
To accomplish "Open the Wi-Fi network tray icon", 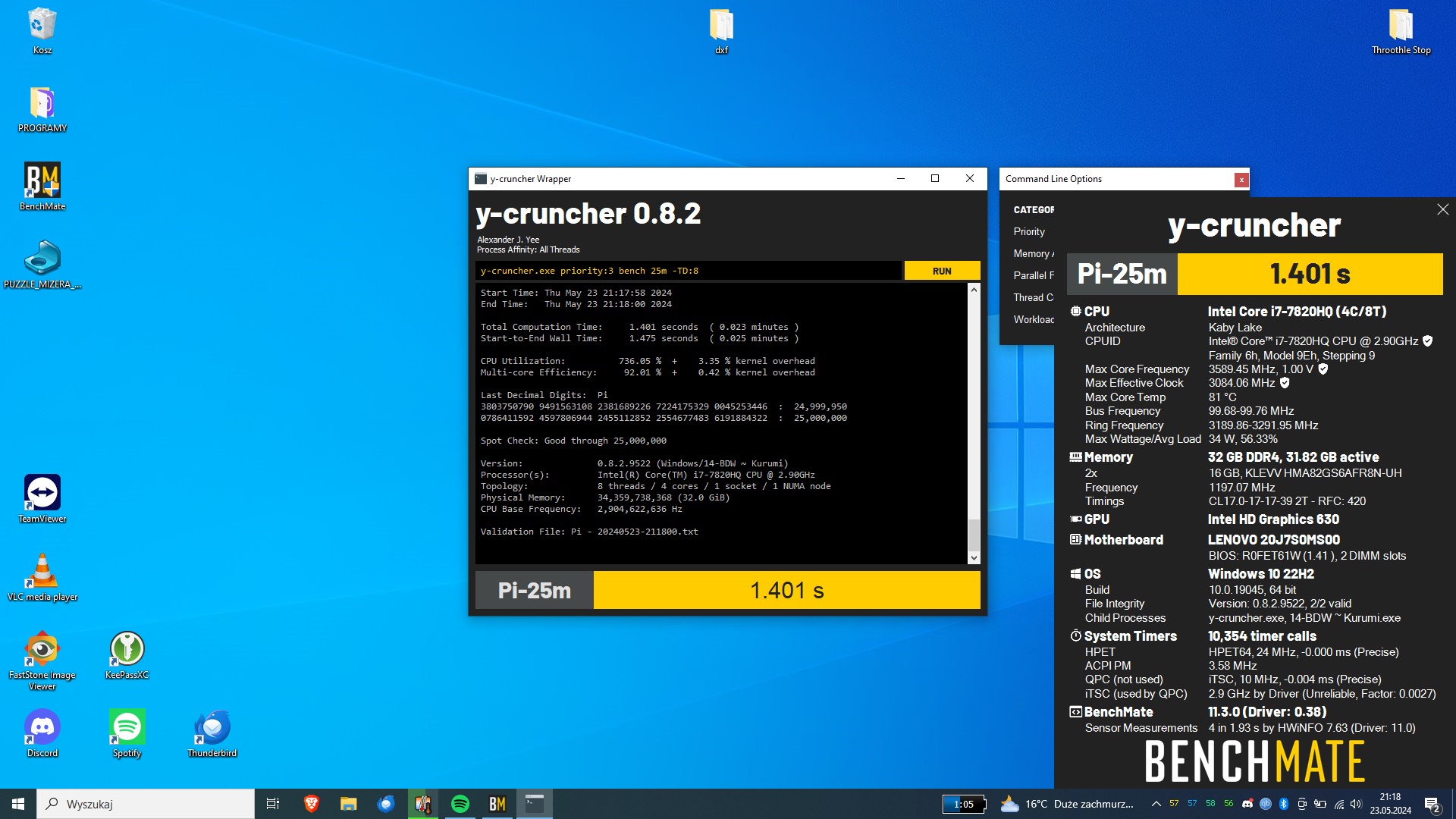I will pos(1338,804).
